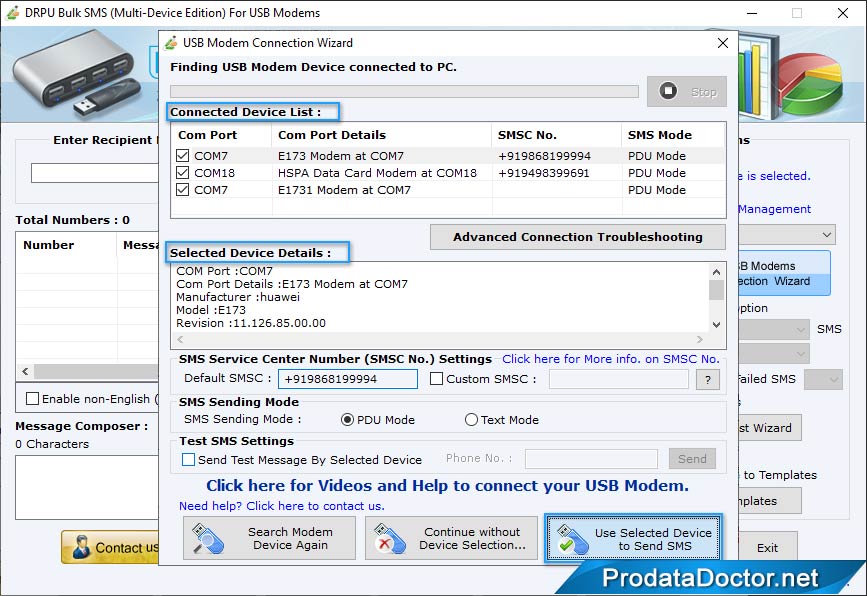Click SMSC number +919868199994 cell in device list
The height and width of the screenshot is (596, 867).
coord(544,156)
